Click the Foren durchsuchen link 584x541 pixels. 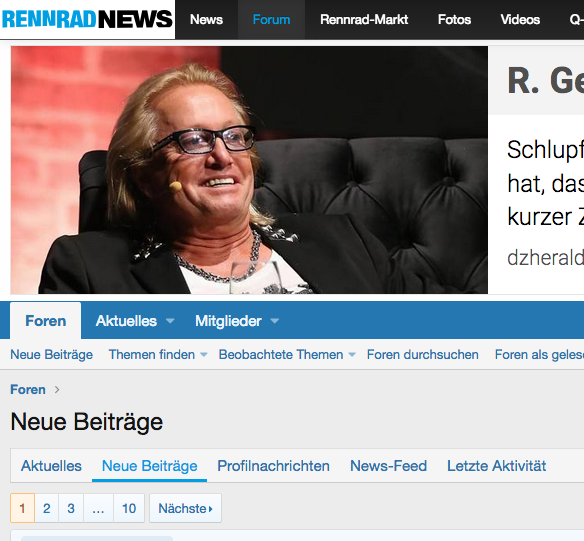[422, 355]
